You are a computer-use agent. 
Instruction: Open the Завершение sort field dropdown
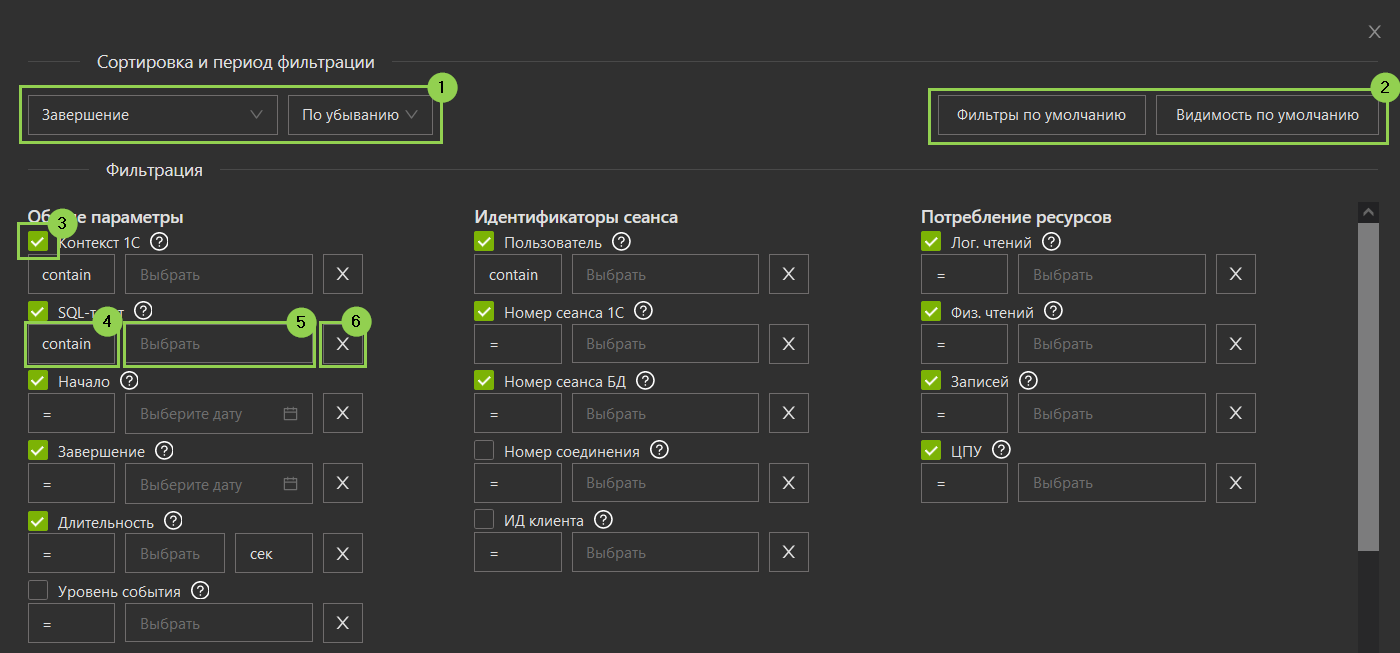(152, 115)
